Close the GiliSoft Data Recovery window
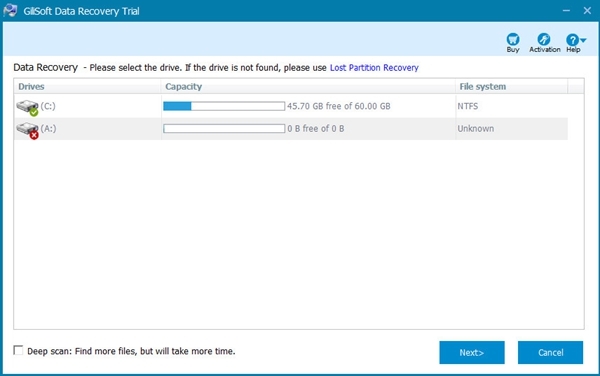Screen dimensions: 600x376 [x=587, y=10]
